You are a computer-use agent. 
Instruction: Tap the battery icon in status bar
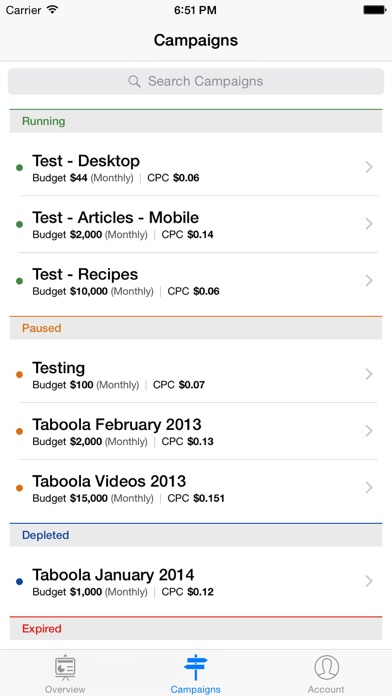374,10
